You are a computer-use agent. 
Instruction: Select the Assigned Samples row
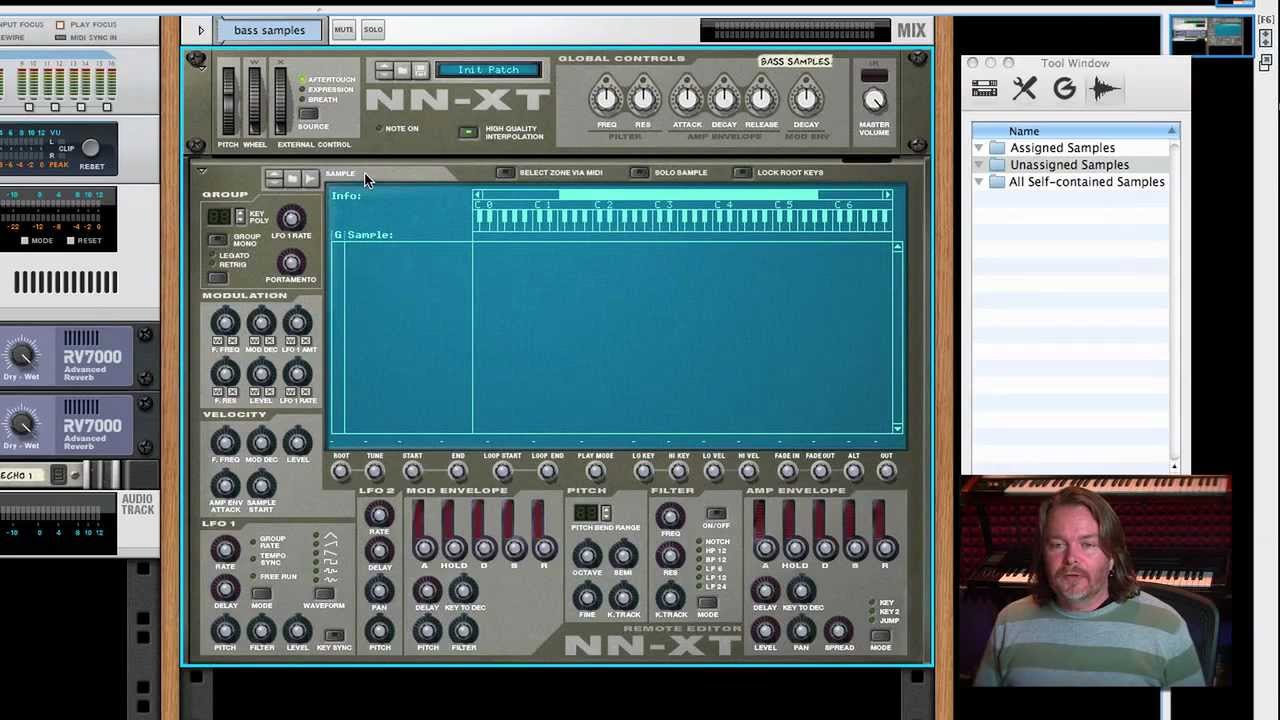(x=1070, y=148)
